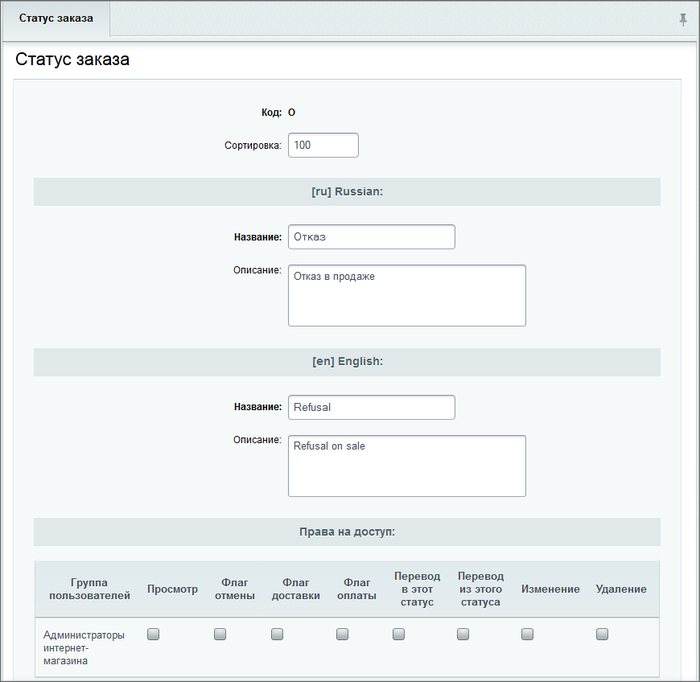Viewport: 700px width, 682px height.
Task: Click the Флаг оплаты column header
Action: [x=356, y=589]
